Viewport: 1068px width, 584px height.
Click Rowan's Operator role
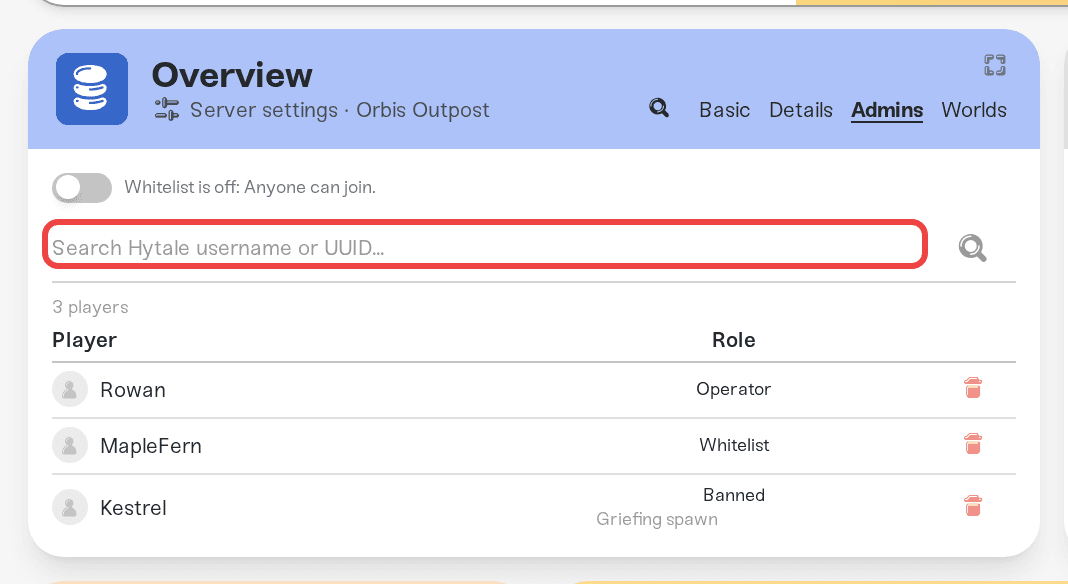coord(734,389)
